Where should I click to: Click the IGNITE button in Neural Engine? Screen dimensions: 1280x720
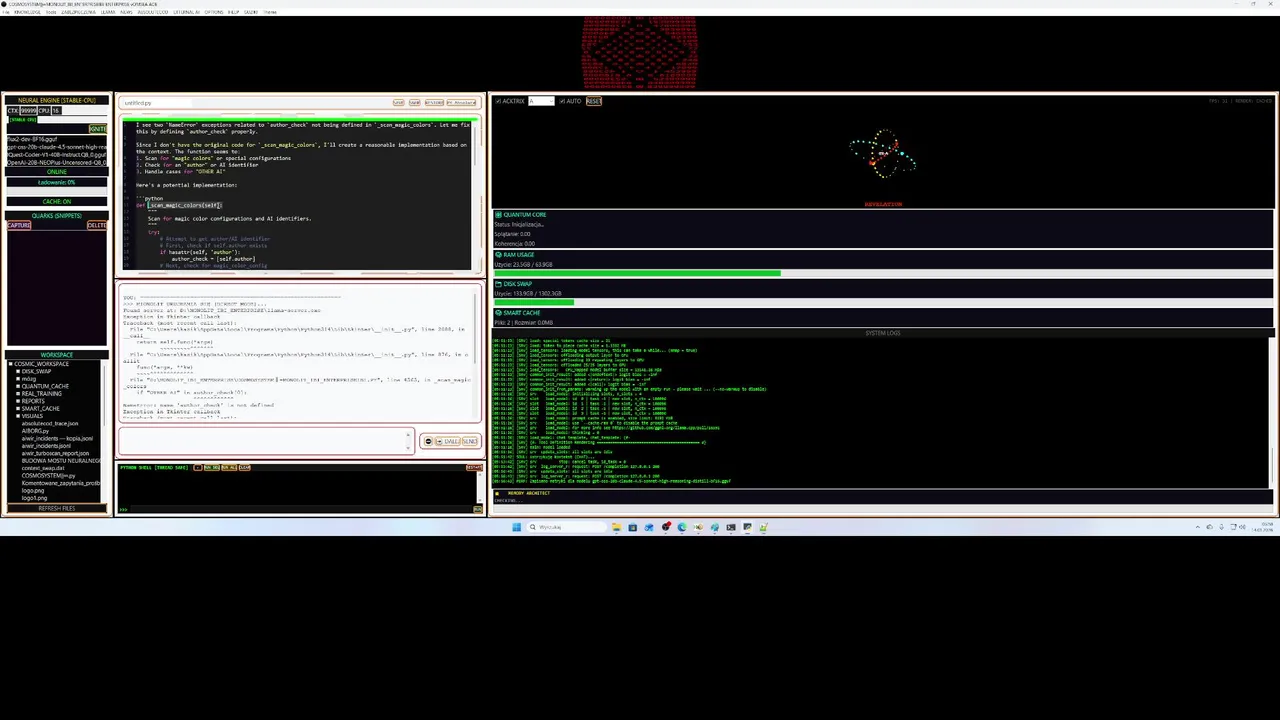pos(97,129)
